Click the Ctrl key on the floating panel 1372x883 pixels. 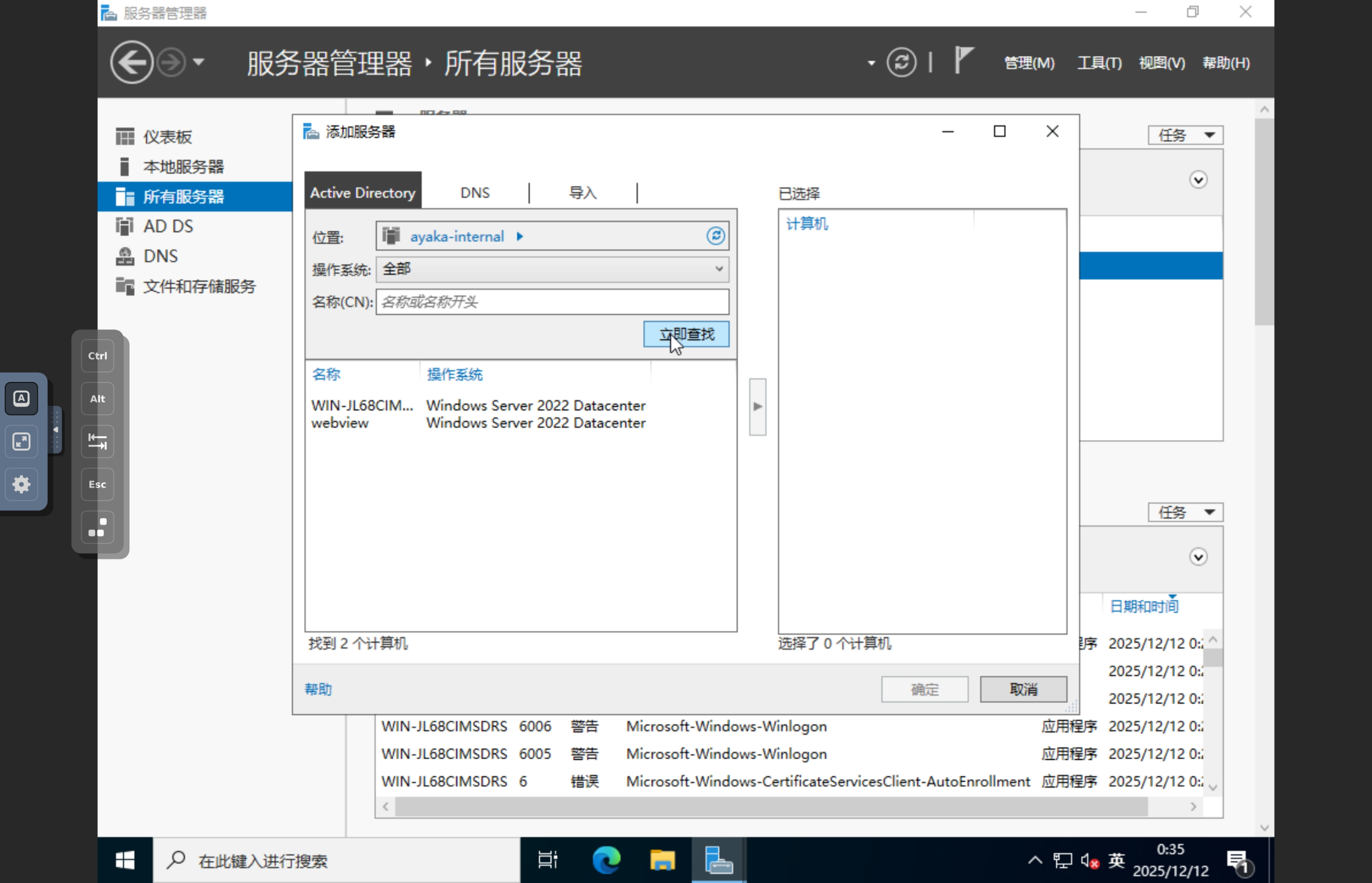coord(97,355)
